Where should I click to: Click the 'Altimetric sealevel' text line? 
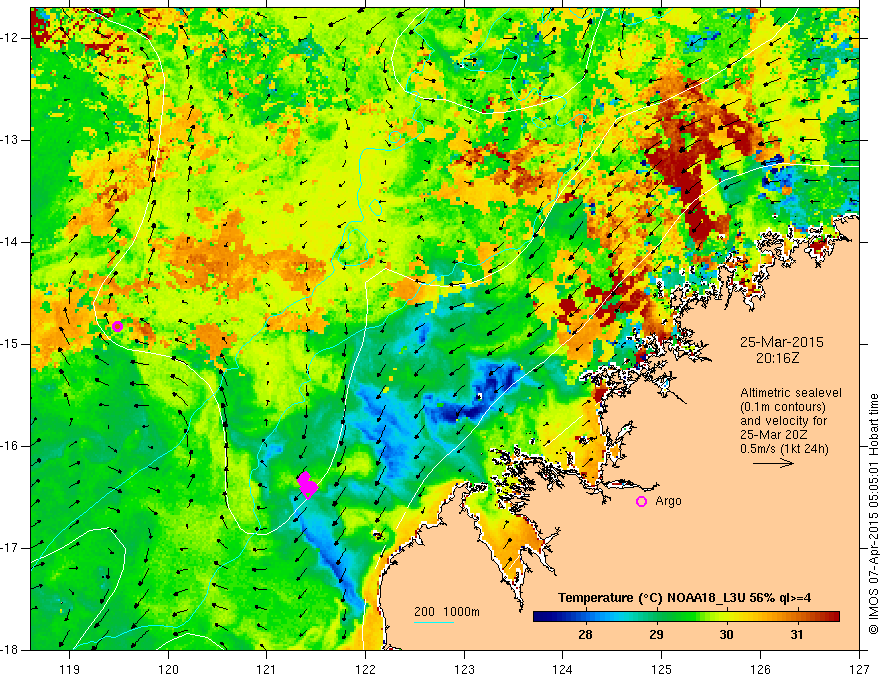(791, 393)
